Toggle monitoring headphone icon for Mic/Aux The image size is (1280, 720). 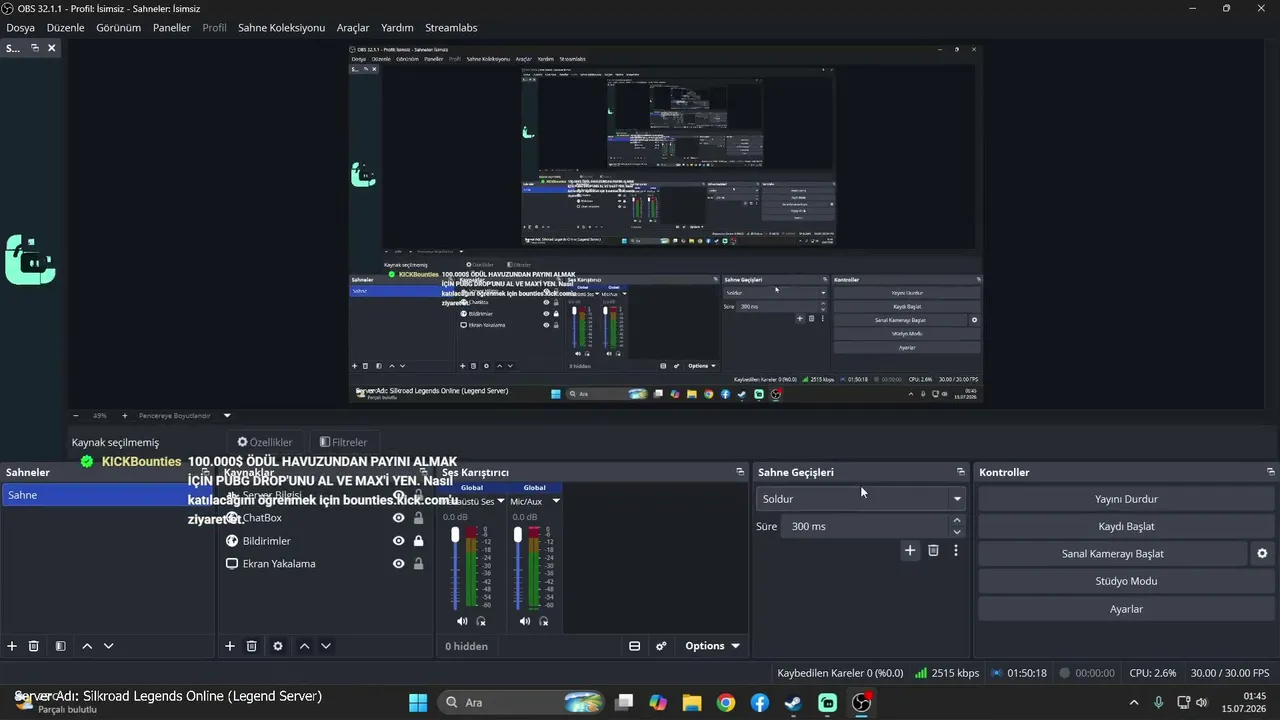point(544,621)
